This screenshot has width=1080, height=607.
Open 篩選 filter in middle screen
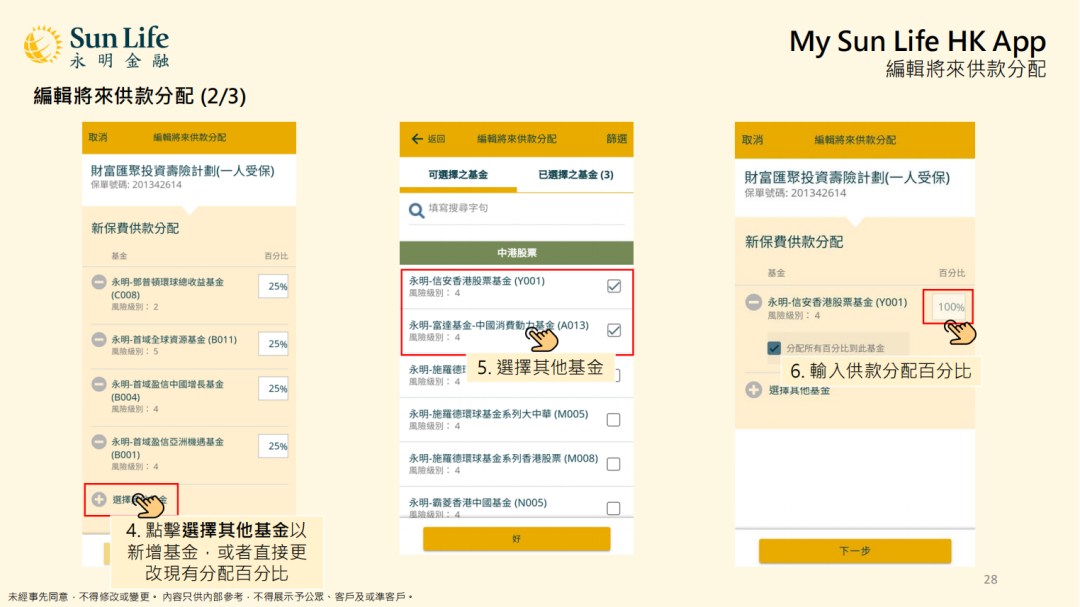point(616,139)
